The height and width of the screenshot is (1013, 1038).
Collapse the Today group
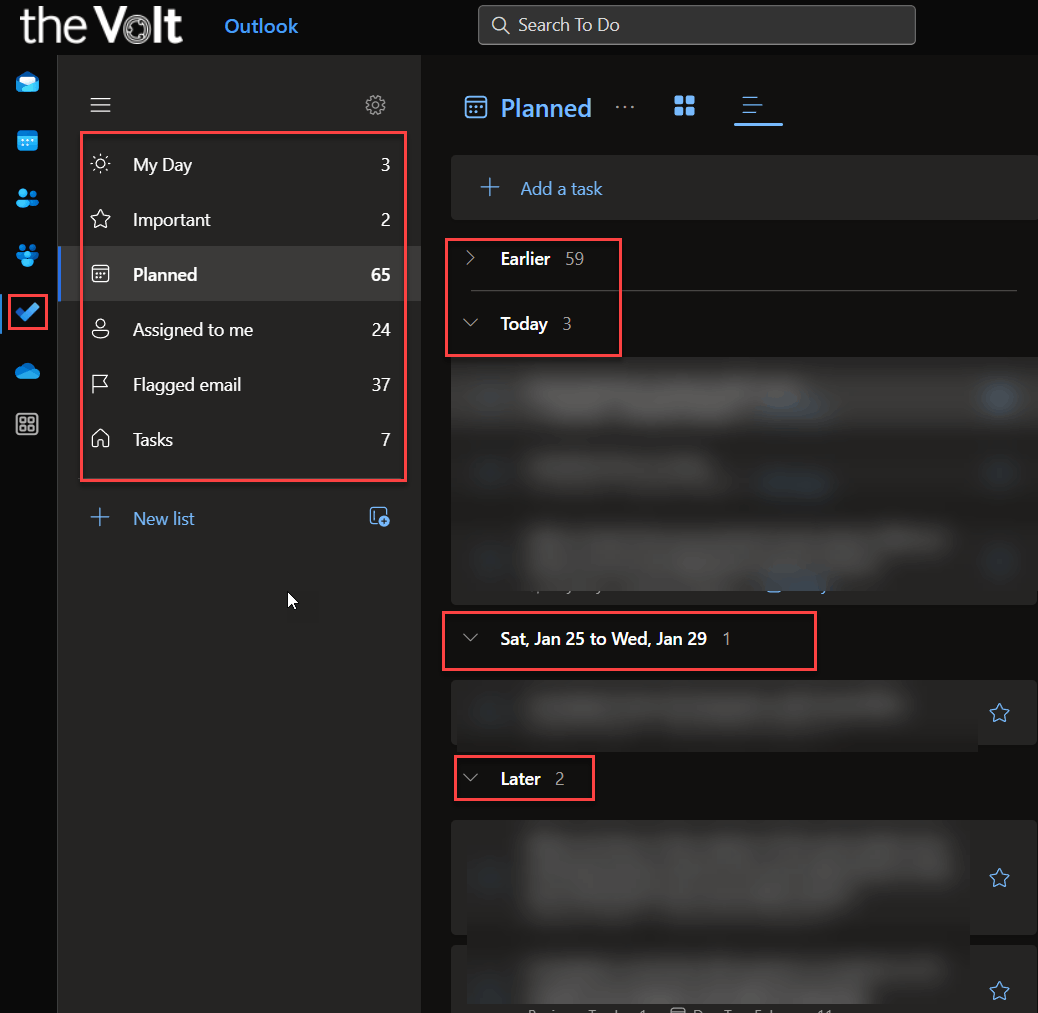pos(471,323)
